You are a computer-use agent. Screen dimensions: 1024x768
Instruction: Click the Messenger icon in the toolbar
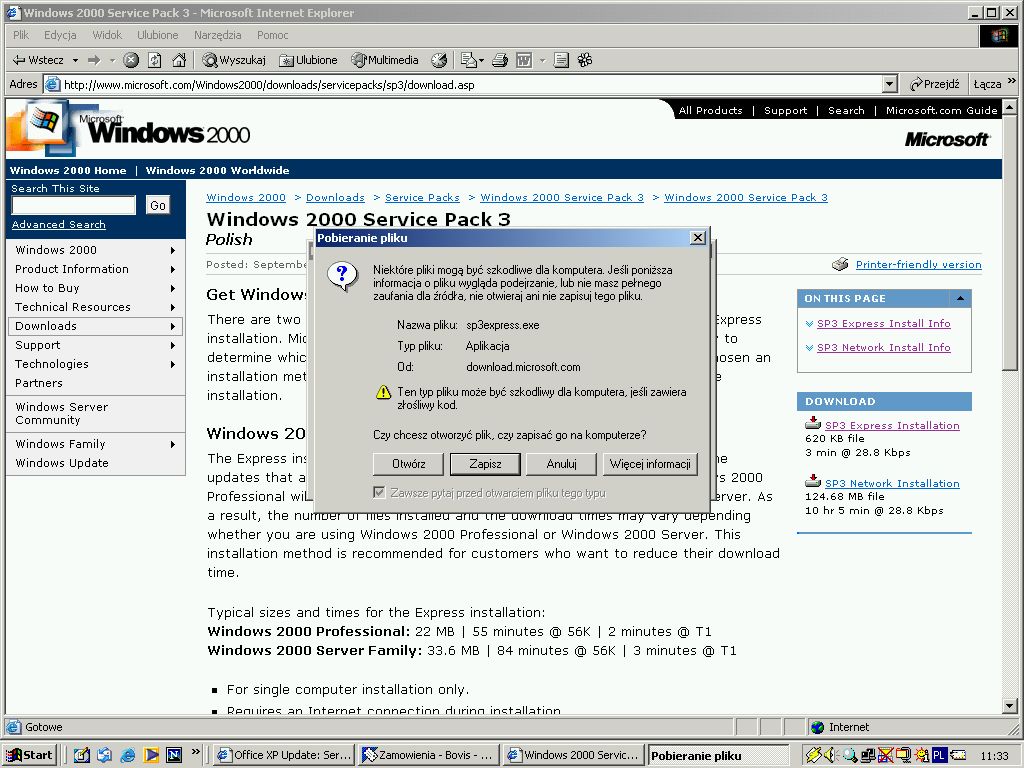click(x=585, y=60)
